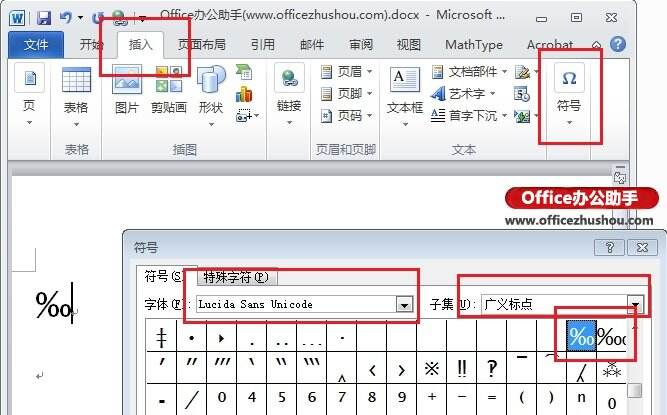Select the interrobang ‽ symbol

(492, 368)
